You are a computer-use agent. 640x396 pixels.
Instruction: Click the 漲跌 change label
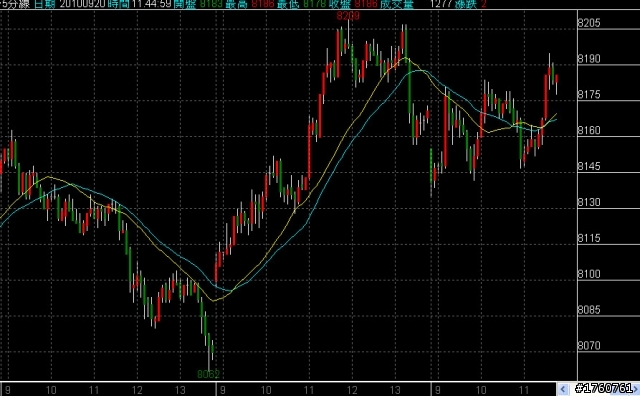[466, 4]
